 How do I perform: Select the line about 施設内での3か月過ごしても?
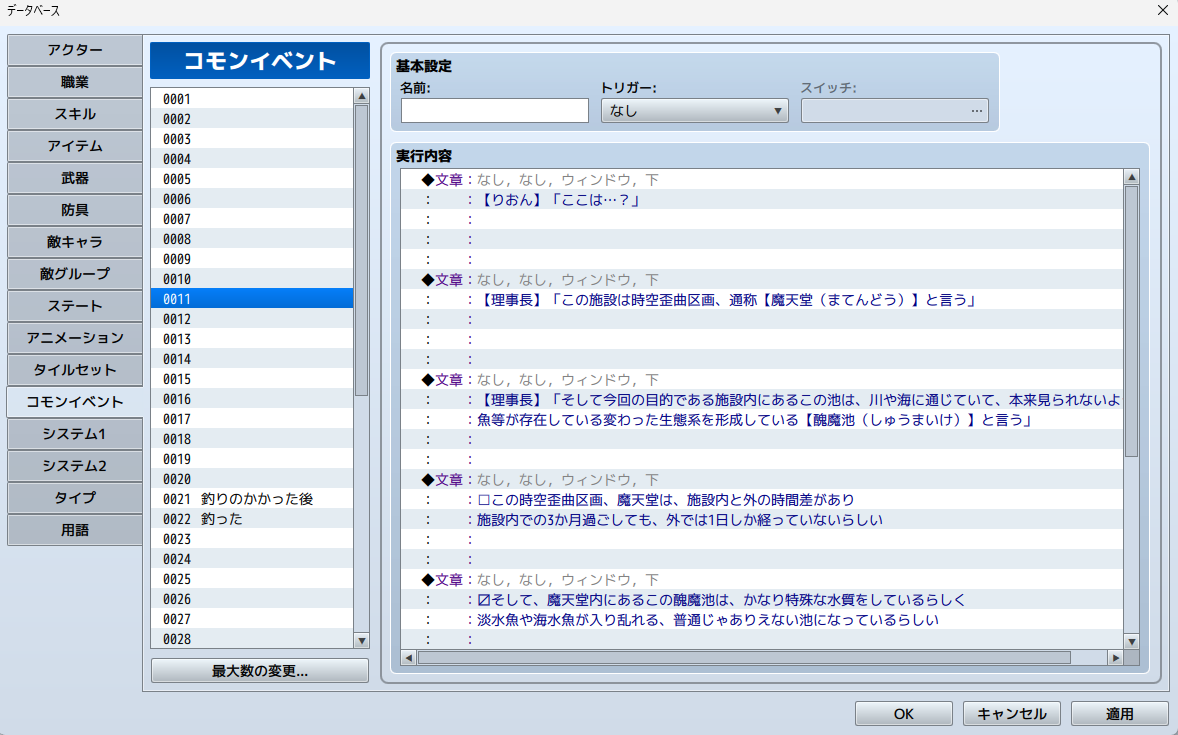pos(762,519)
